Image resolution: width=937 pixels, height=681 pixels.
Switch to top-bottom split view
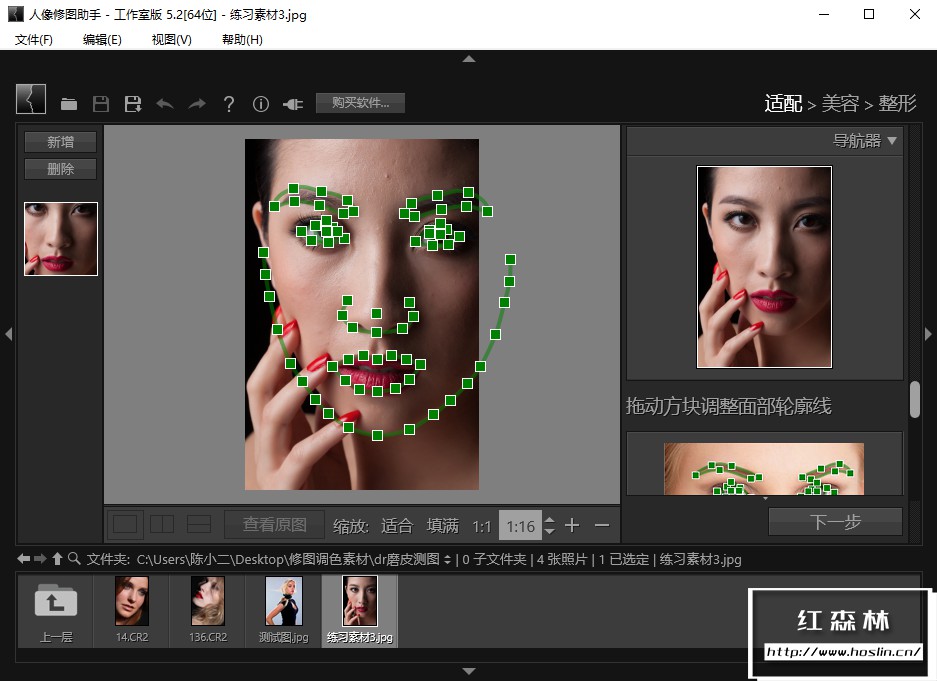[199, 524]
